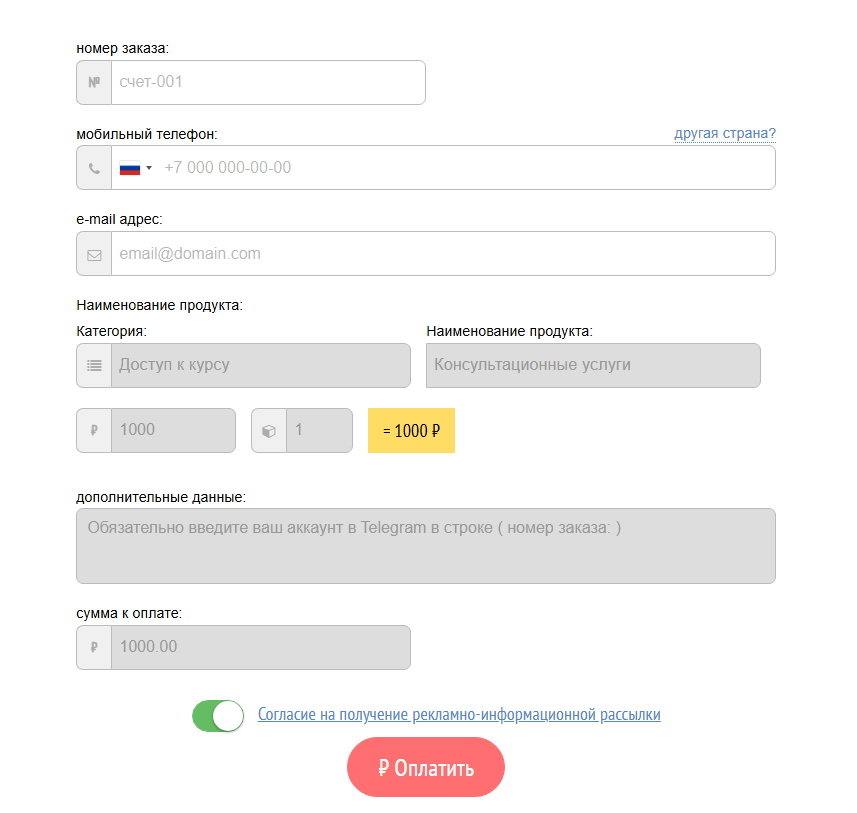The height and width of the screenshot is (813, 857).
Task: Toggle the рекламно-информационной рассылки consent switch
Action: (218, 716)
